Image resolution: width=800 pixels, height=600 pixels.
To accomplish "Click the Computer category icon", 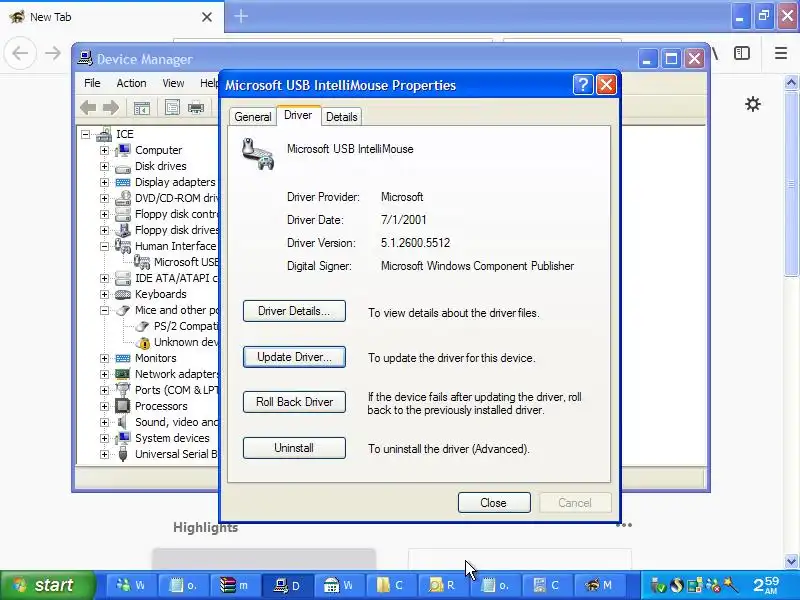I will pyautogui.click(x=122, y=150).
